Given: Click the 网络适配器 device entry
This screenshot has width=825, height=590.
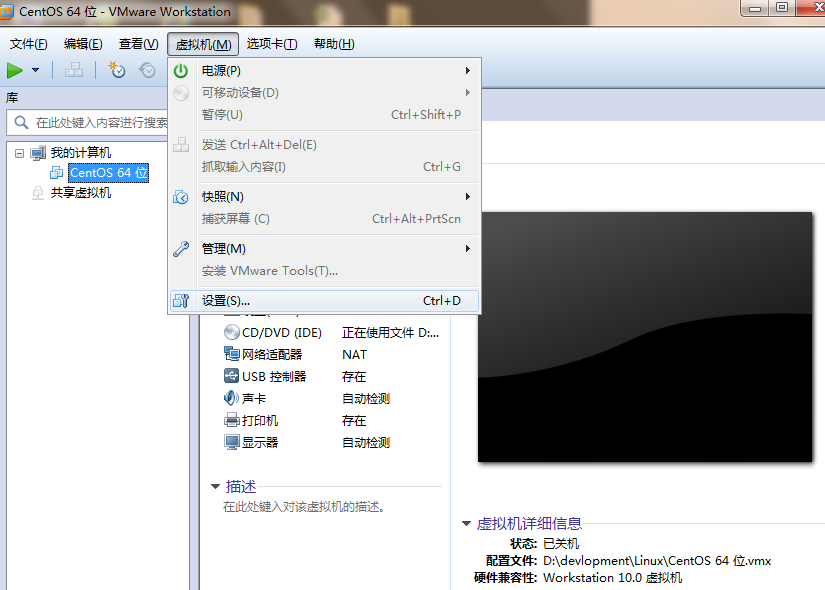Looking at the screenshot, I should click(272, 355).
